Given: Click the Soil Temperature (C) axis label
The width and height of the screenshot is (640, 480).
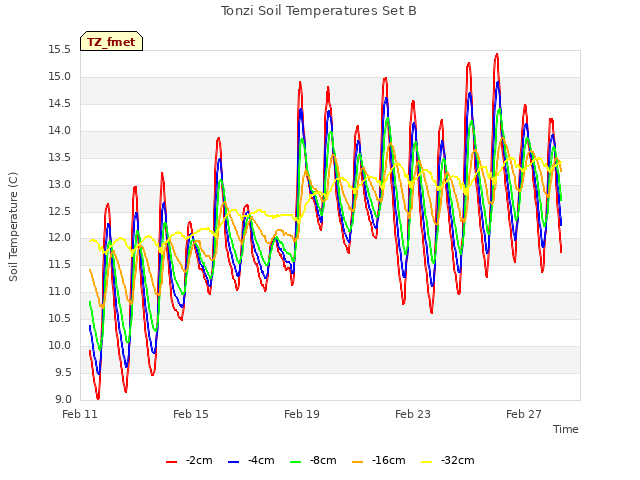Looking at the screenshot, I should (13, 227).
